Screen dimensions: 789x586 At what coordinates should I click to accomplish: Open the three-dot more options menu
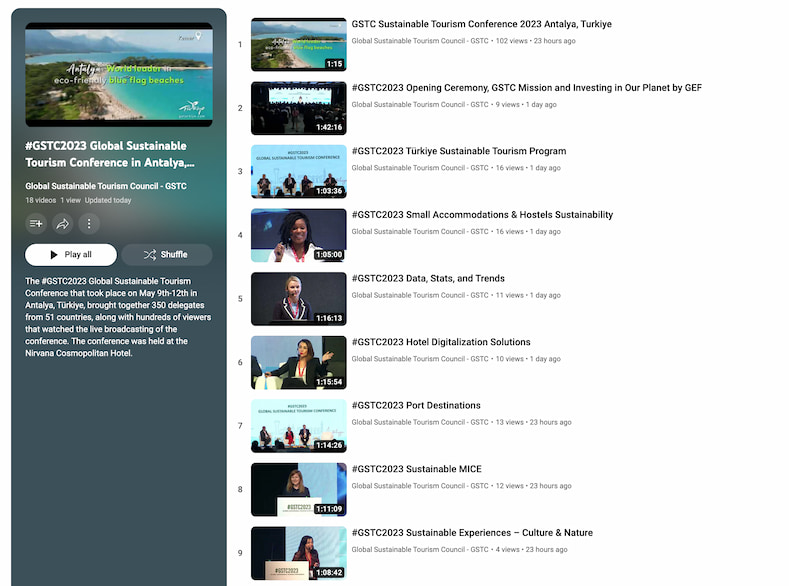click(x=89, y=223)
